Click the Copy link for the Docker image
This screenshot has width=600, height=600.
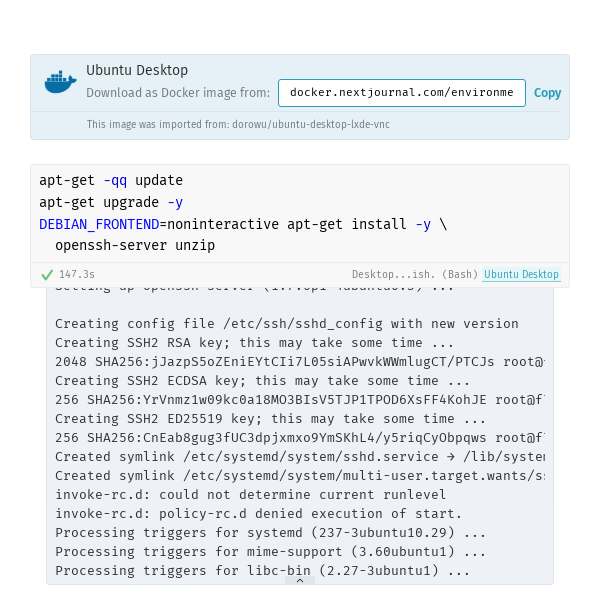click(x=547, y=93)
